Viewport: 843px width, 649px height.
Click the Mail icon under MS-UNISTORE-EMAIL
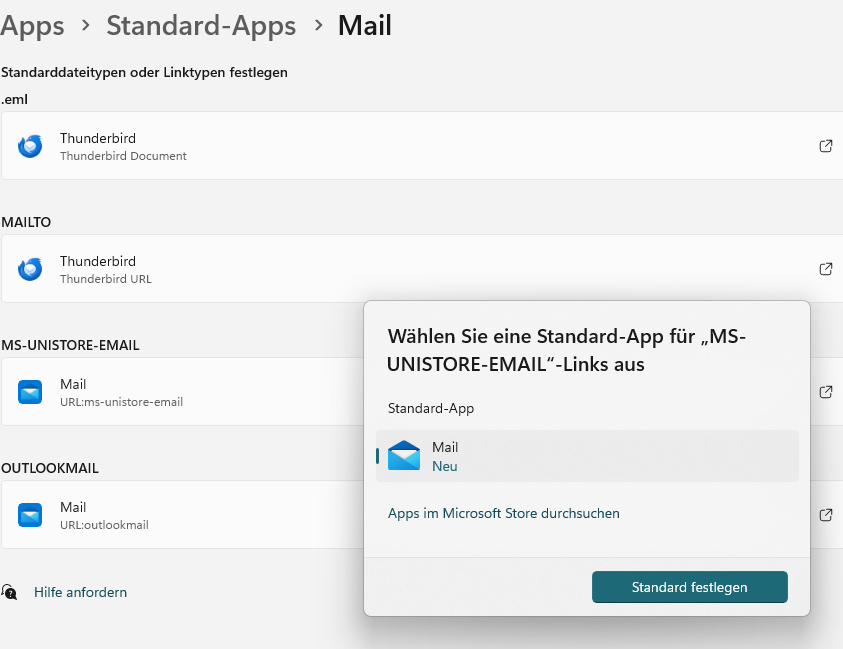click(x=30, y=392)
